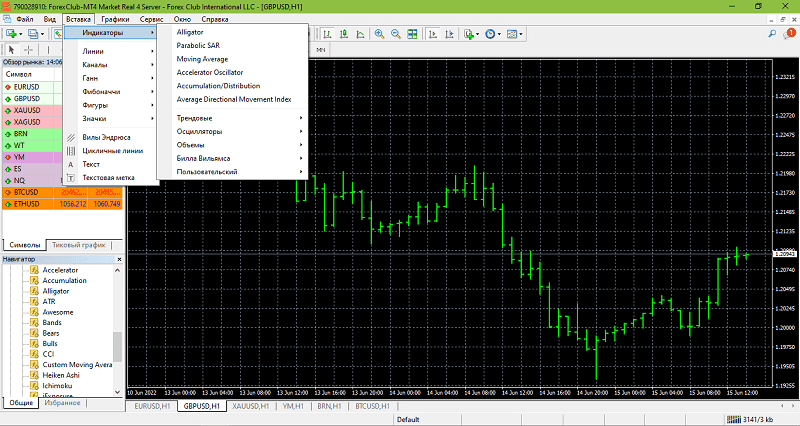
Task: Switch to the XAUUSD,H1 chart tab
Action: click(251, 406)
